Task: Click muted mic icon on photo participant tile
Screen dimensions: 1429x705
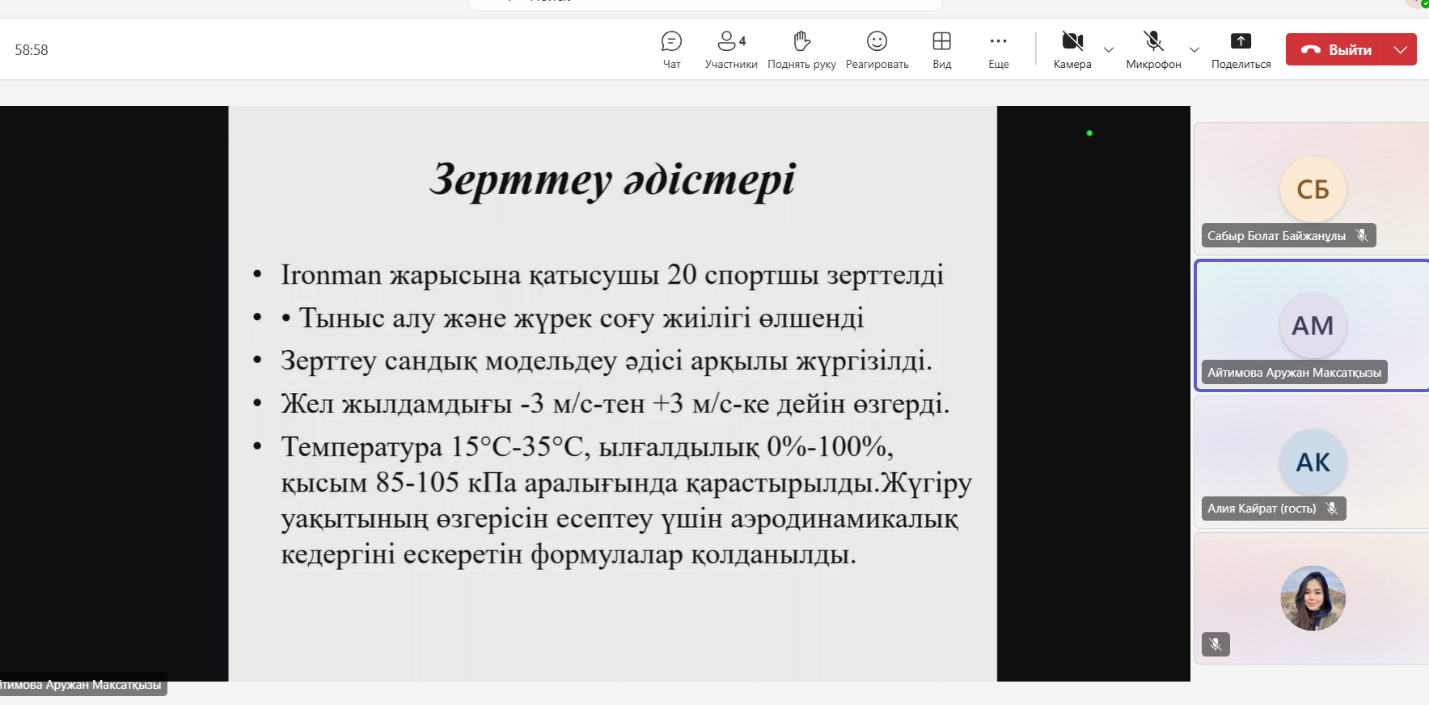Action: pos(1216,645)
